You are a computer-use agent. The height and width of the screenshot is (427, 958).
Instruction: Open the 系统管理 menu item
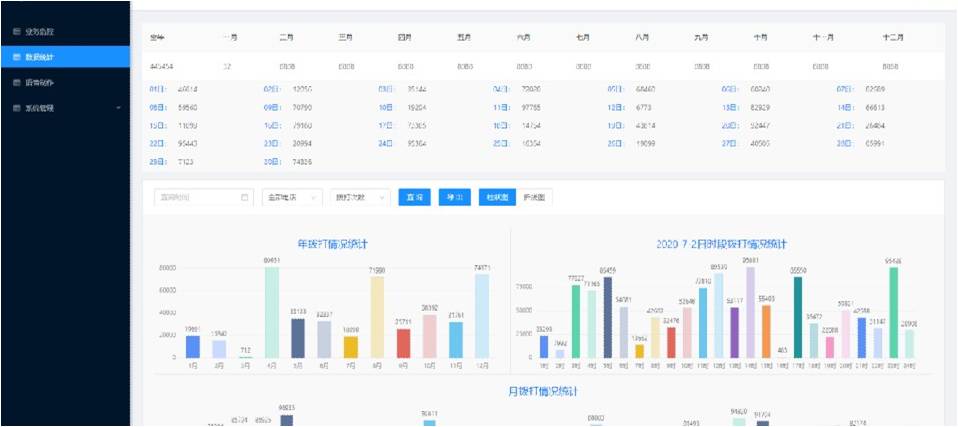pos(42,107)
